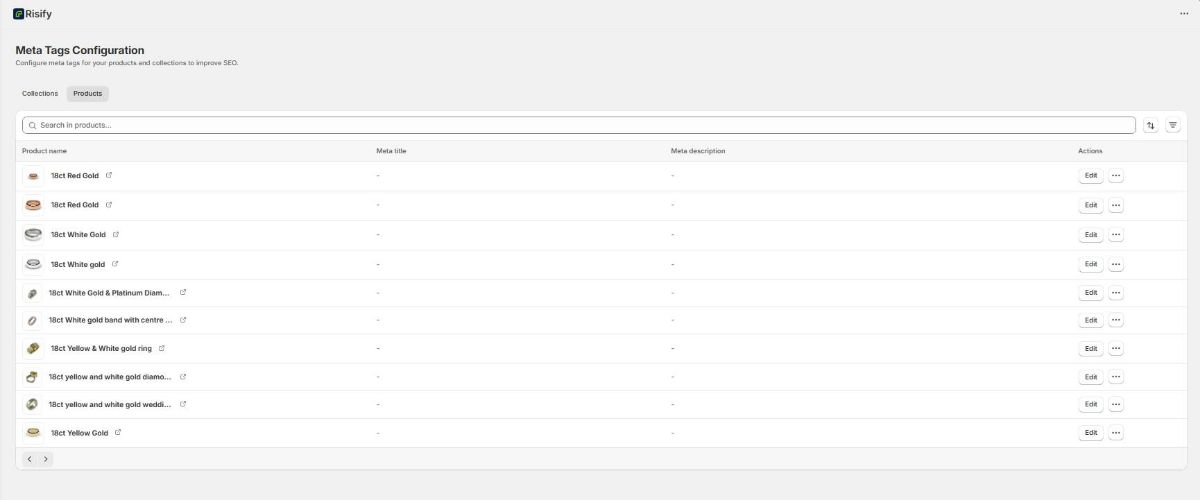Open external link for Yellow & White gold ring
1200x500 pixels.
(x=162, y=349)
